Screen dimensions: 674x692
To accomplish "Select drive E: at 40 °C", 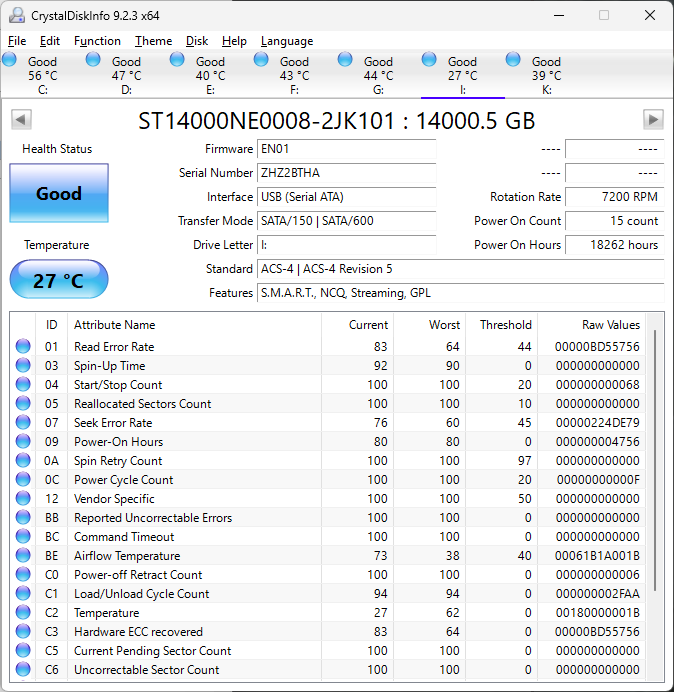I will (x=210, y=75).
